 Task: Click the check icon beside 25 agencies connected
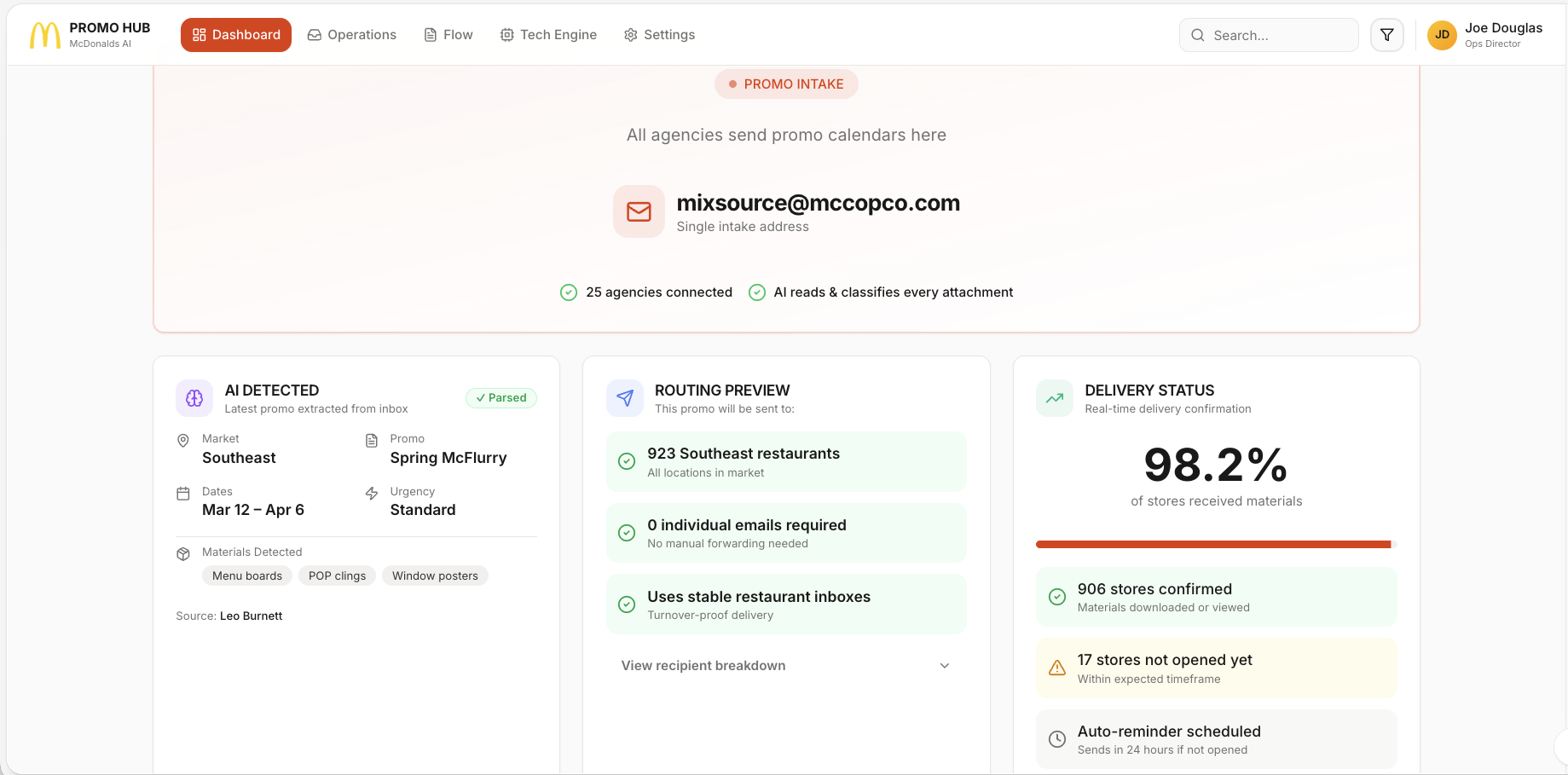(x=569, y=292)
